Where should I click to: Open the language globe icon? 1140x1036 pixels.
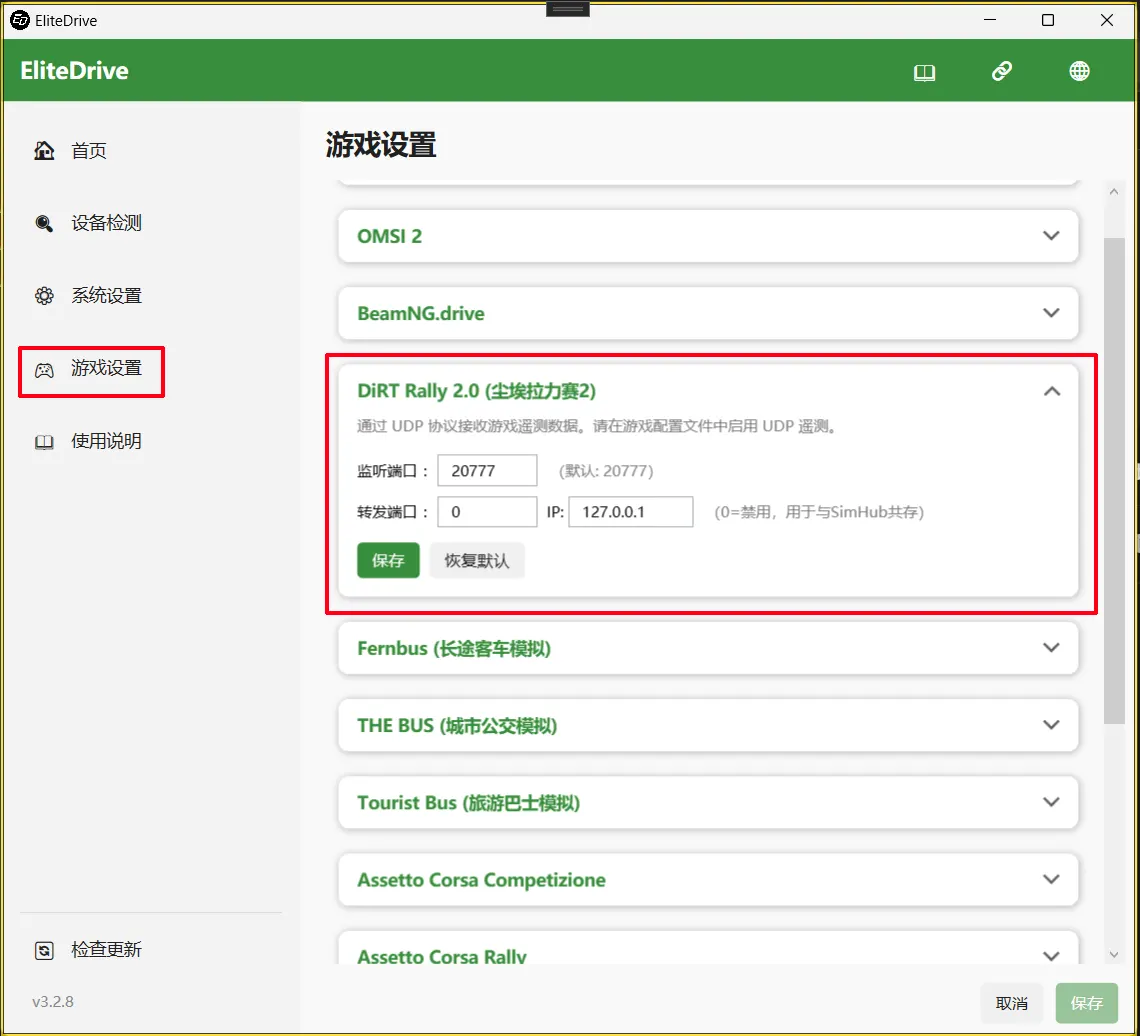click(1079, 71)
